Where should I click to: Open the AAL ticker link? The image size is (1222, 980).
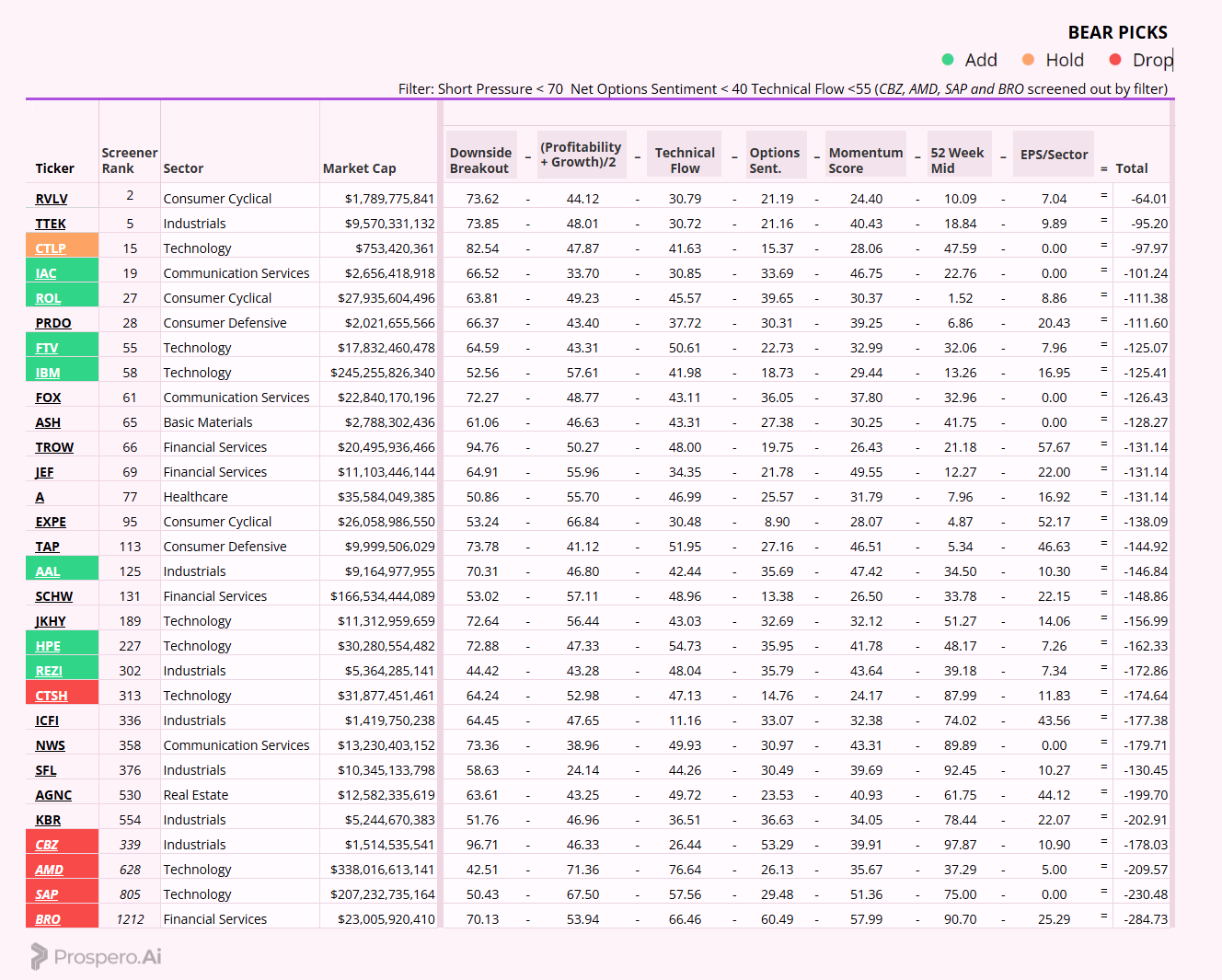pyautogui.click(x=48, y=571)
